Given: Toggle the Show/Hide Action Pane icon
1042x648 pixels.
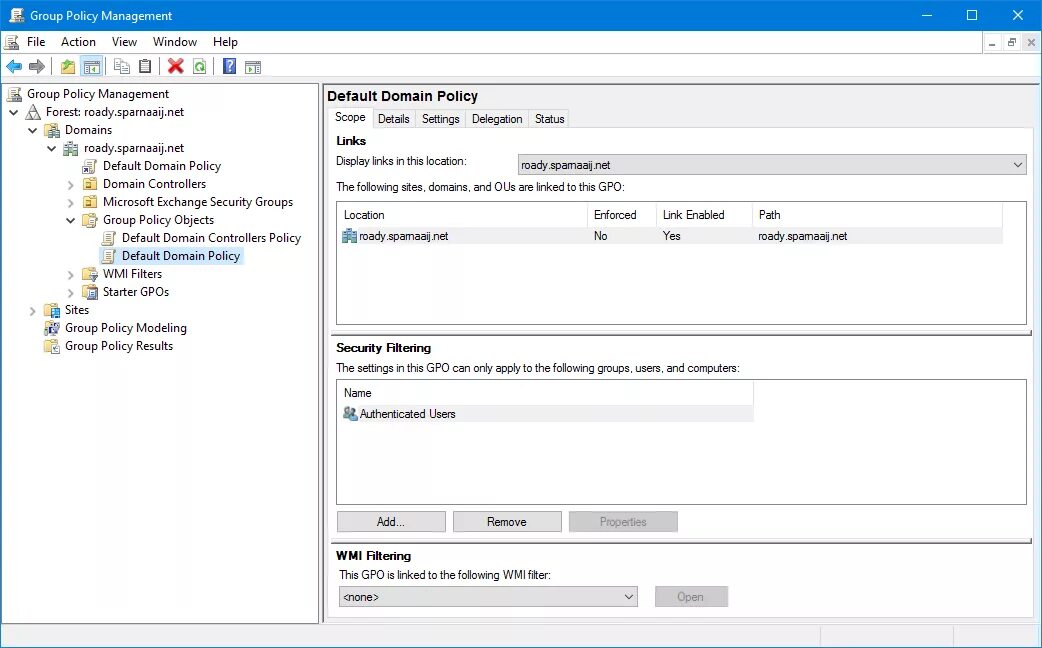Looking at the screenshot, I should coord(253,66).
